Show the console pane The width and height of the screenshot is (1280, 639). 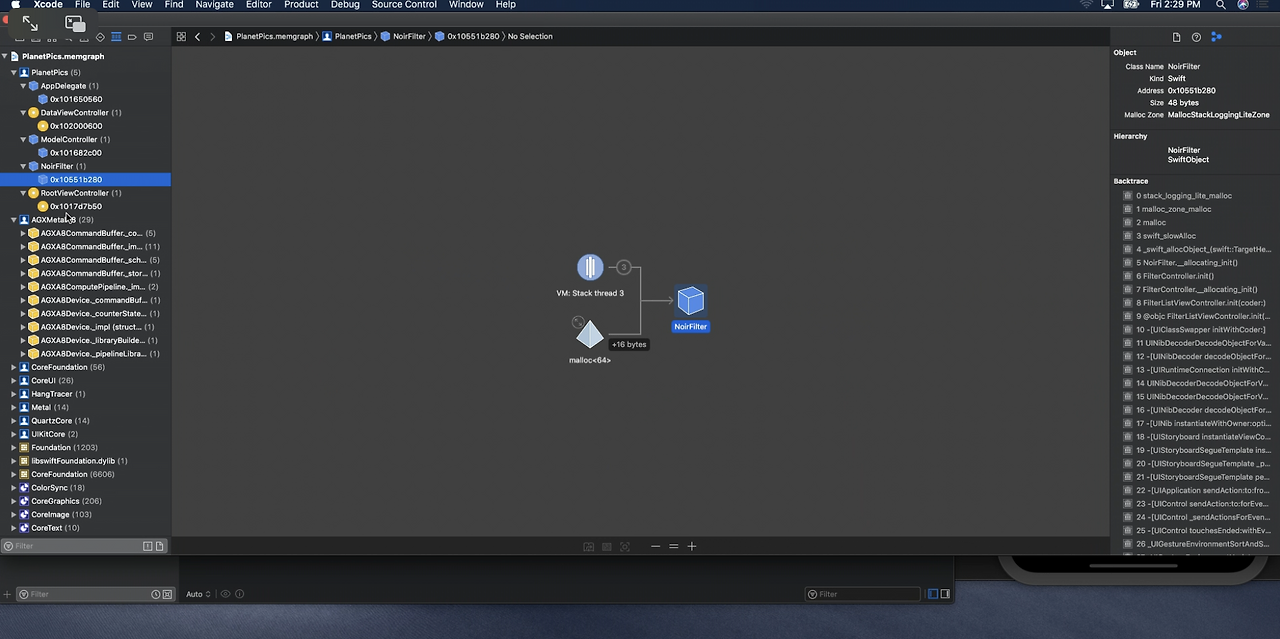(x=945, y=594)
